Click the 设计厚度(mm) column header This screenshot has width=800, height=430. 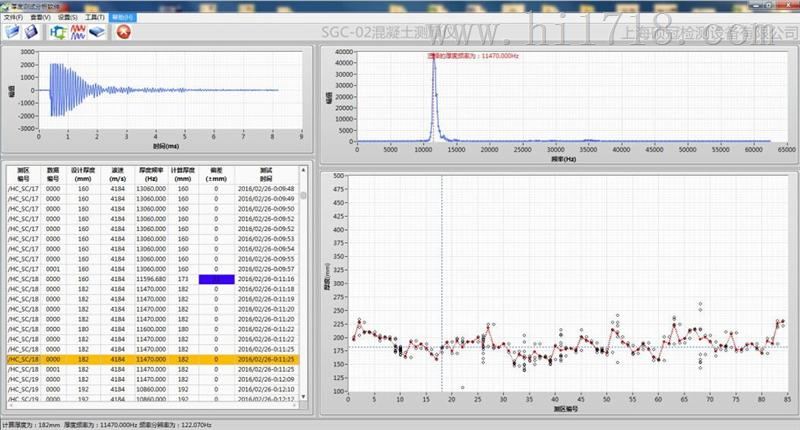[x=83, y=174]
